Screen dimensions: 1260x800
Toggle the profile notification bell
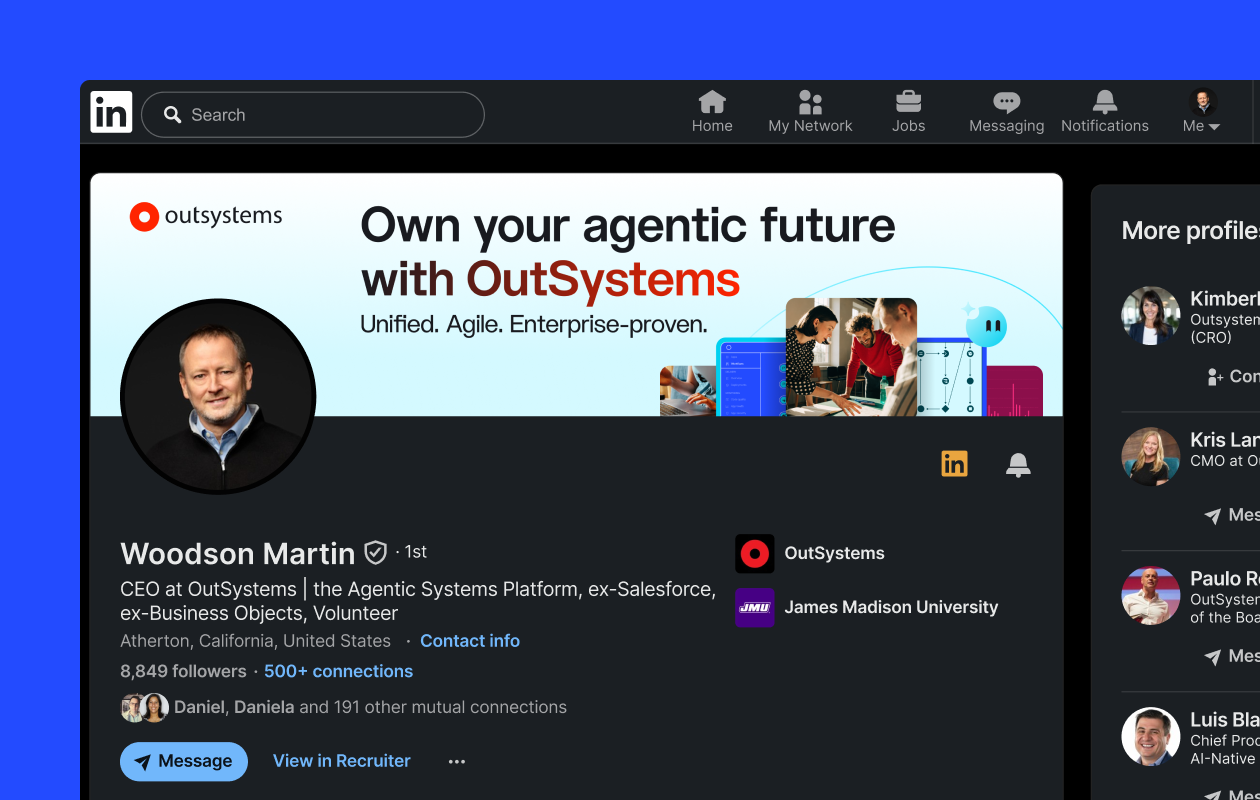[1018, 464]
